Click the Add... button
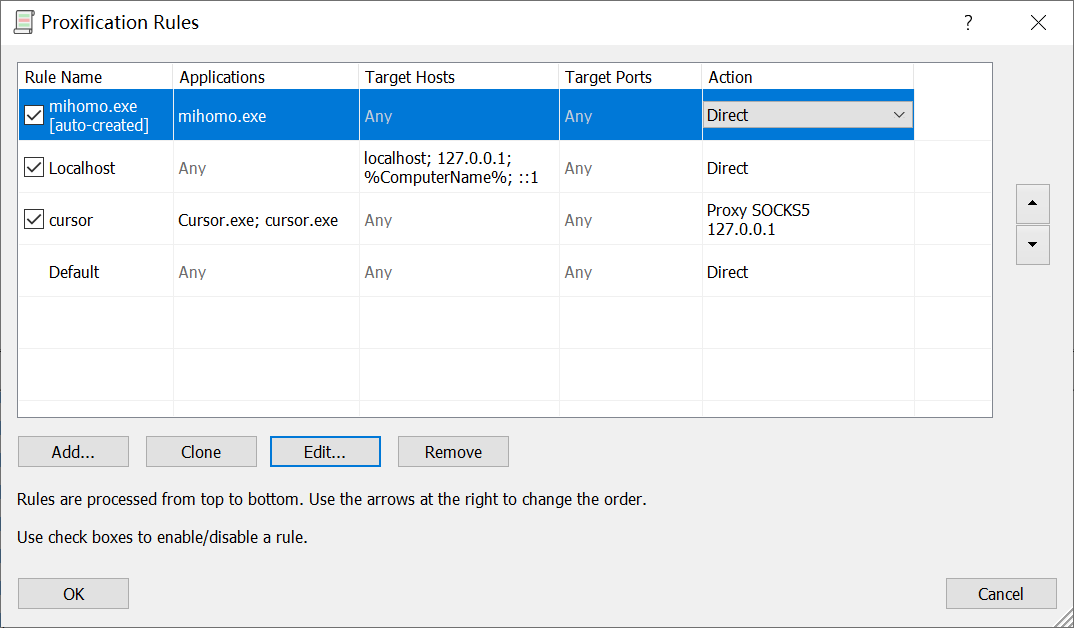1074x628 pixels. click(x=73, y=452)
